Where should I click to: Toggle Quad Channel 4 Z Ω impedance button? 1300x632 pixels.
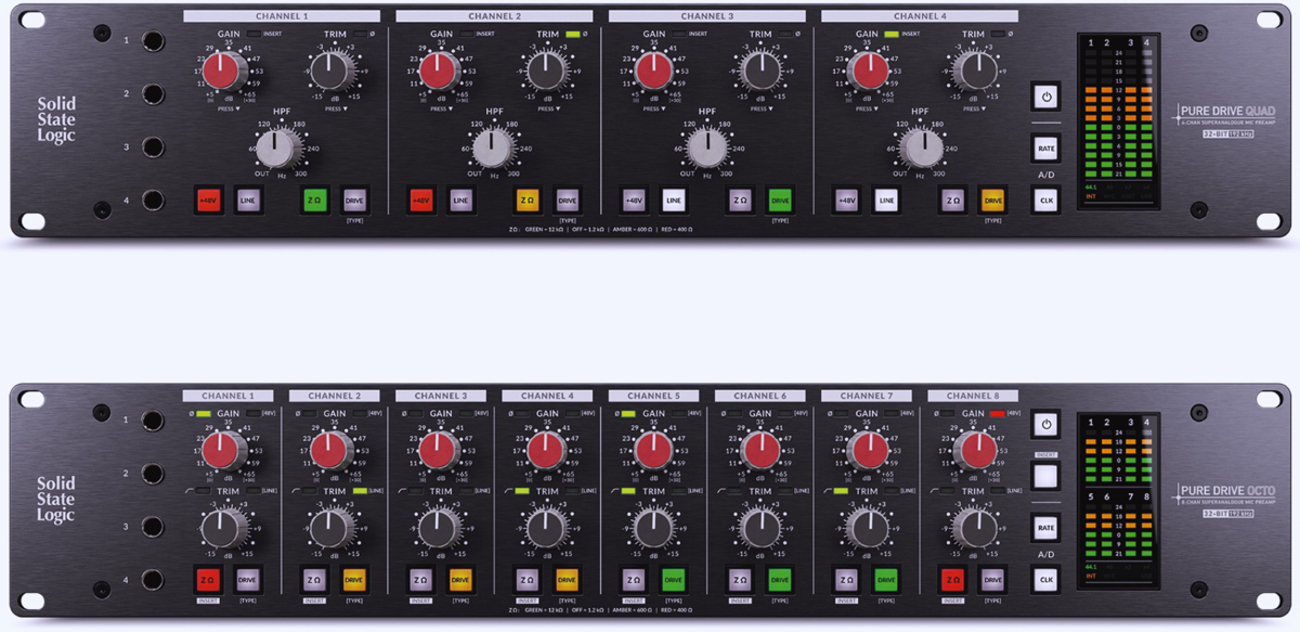(x=954, y=200)
